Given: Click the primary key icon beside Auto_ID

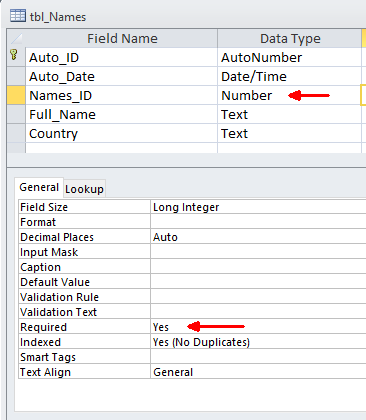Looking at the screenshot, I should 14,54.
